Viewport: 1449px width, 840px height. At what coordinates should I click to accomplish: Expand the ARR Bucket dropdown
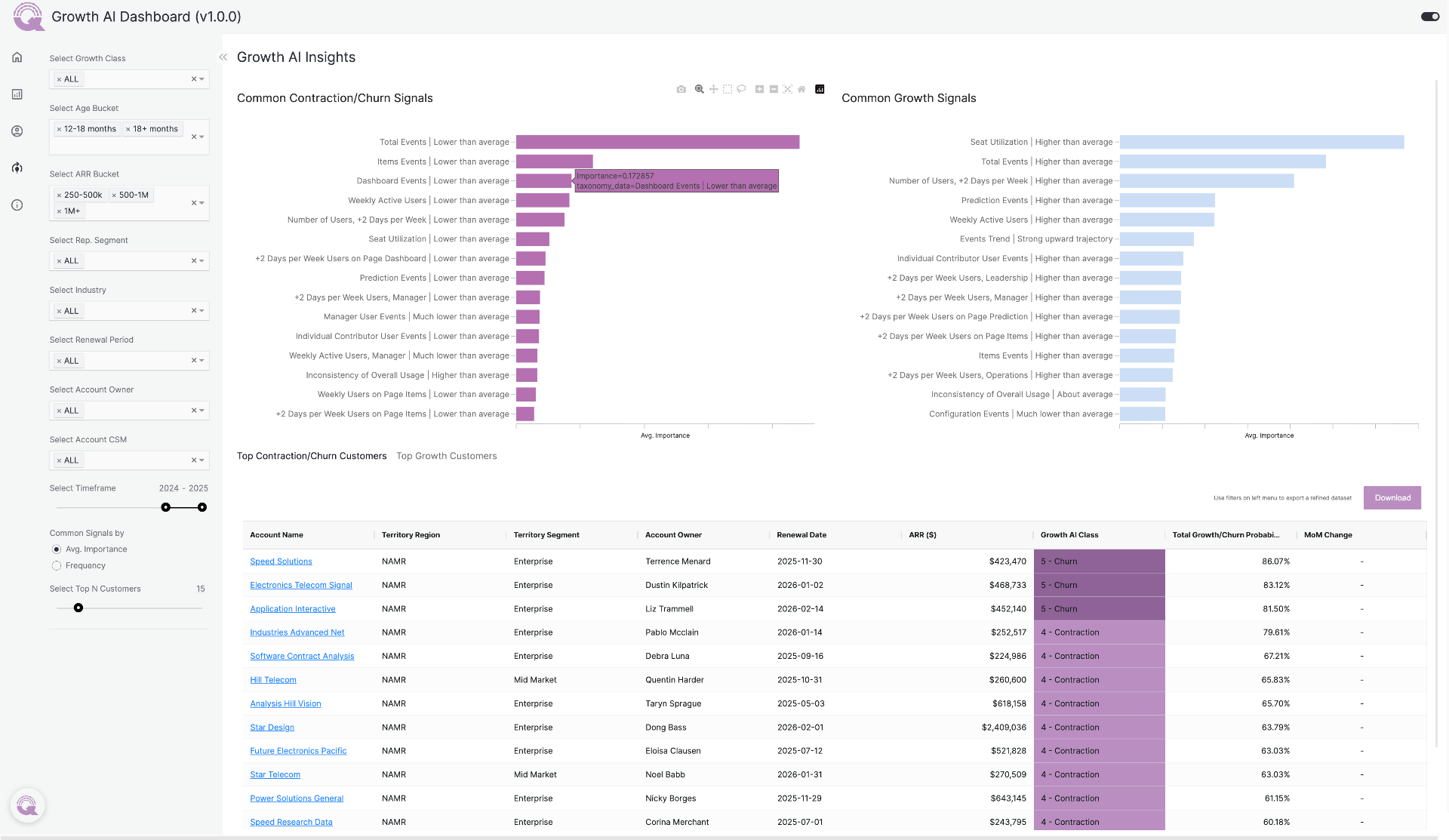coord(202,203)
